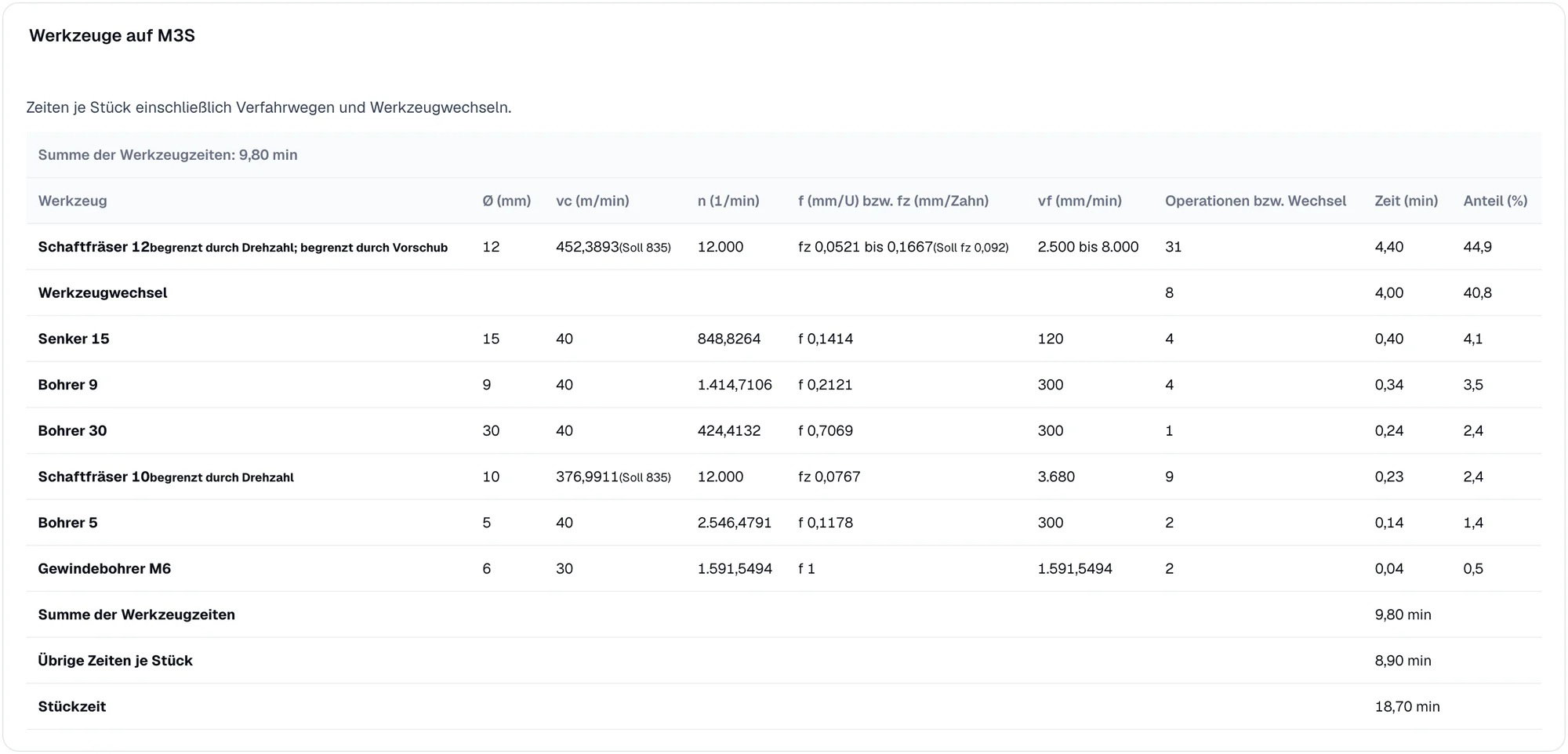Click the '2.546,4791' rpm value

tap(735, 523)
